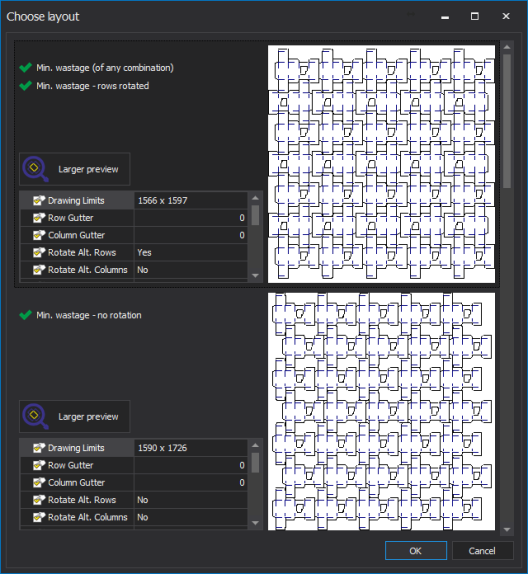This screenshot has height=574, width=528.
Task: Click the edit icon beside Drawing Limits 1566 x 1597
Action: tap(38, 200)
